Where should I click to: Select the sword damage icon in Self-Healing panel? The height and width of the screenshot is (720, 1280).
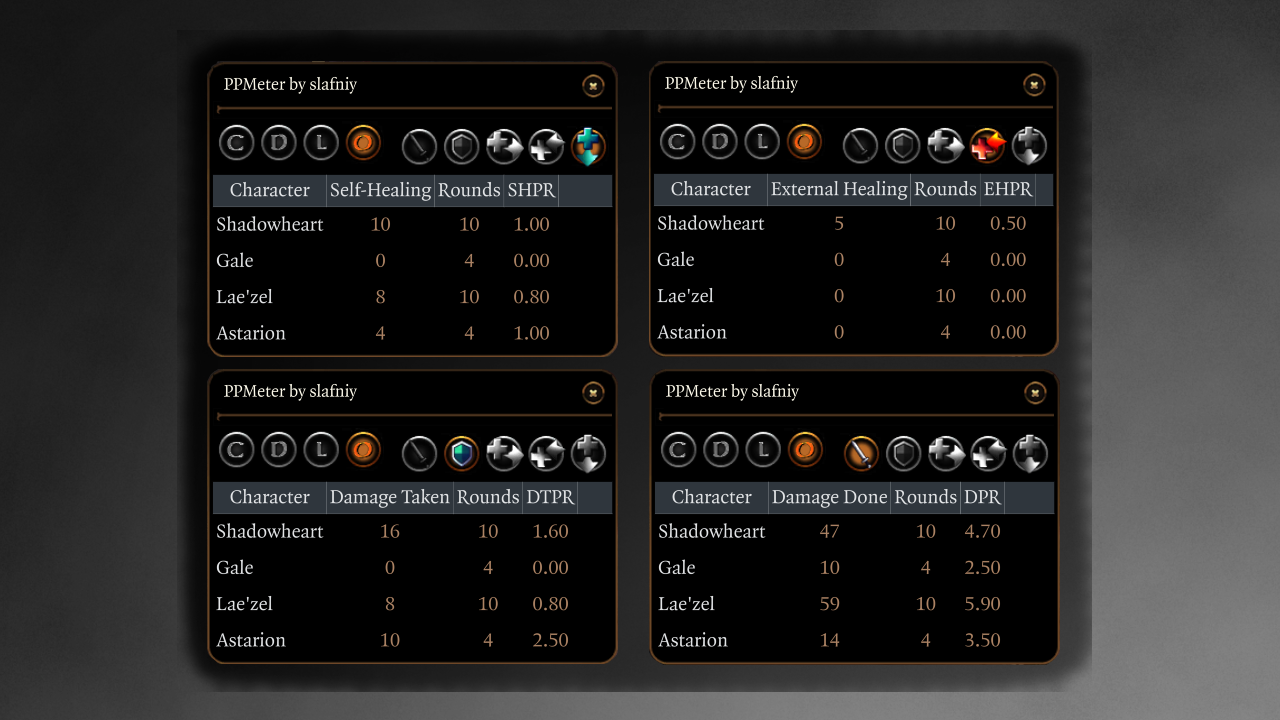[419, 146]
